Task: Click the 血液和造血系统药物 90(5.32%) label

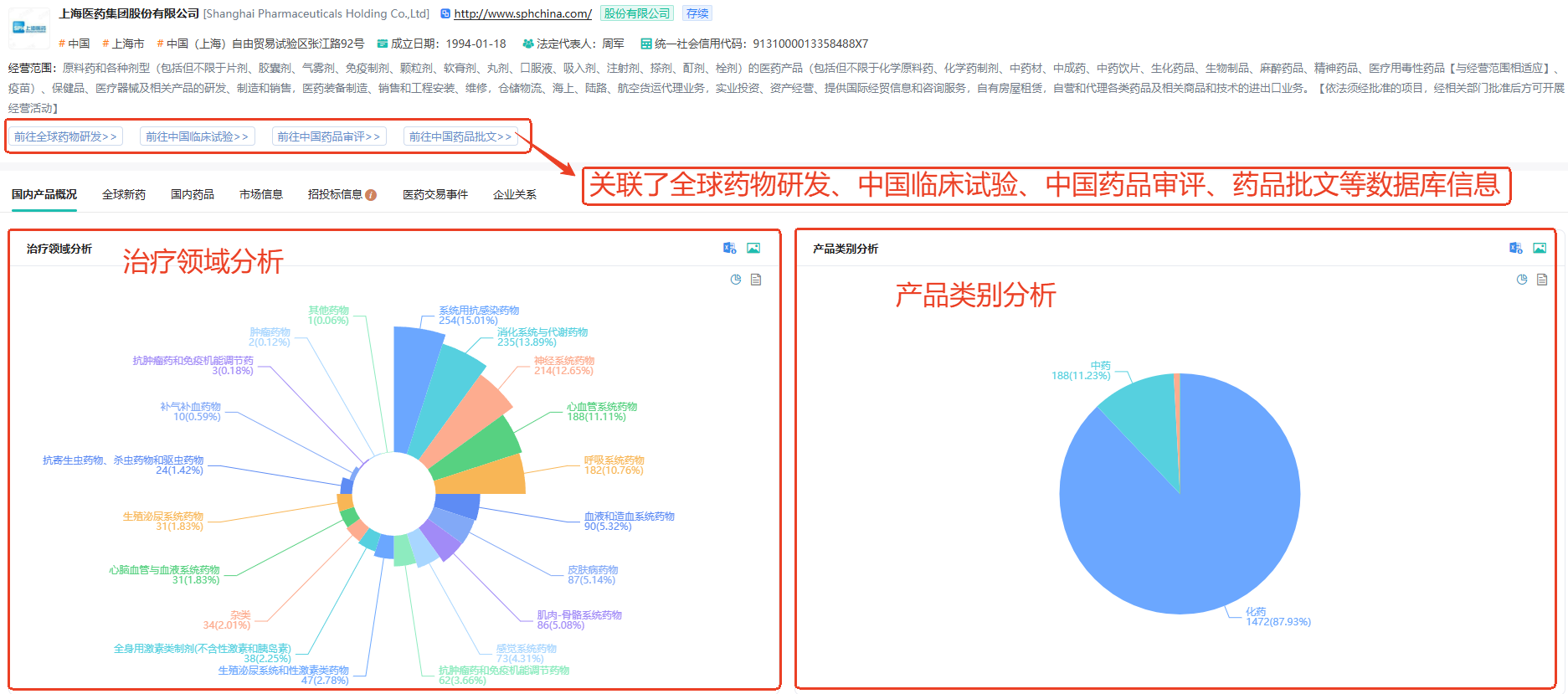Action: click(630, 522)
